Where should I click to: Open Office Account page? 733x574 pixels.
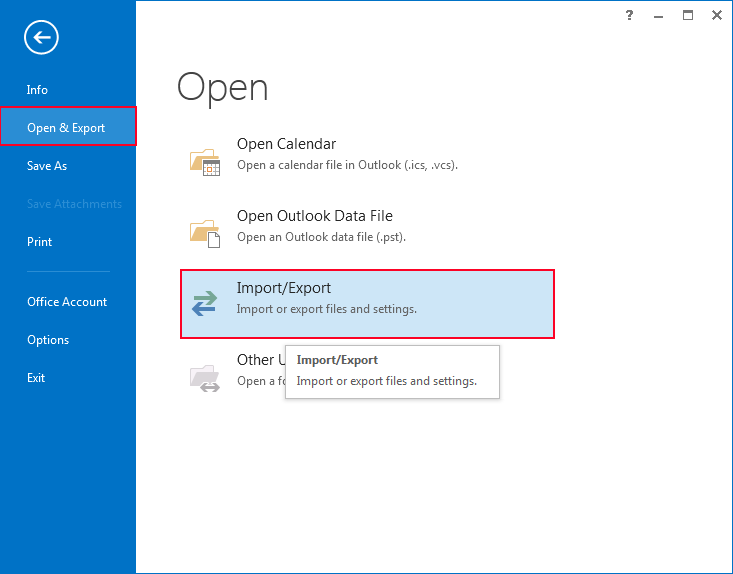[x=67, y=302]
